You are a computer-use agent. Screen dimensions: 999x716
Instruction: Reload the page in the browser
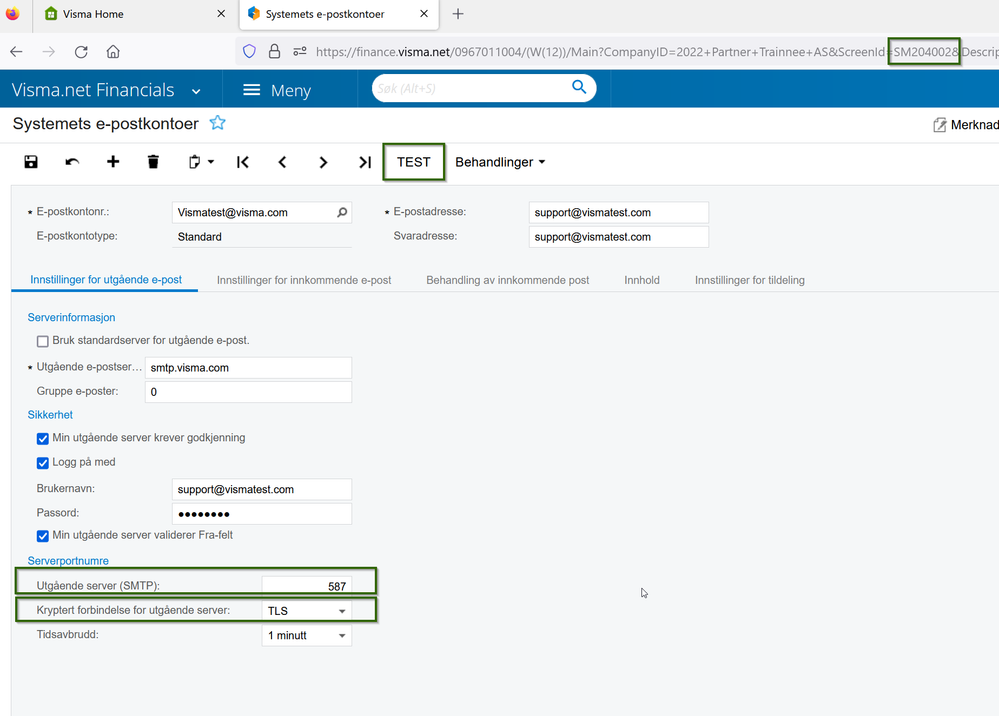tap(81, 52)
